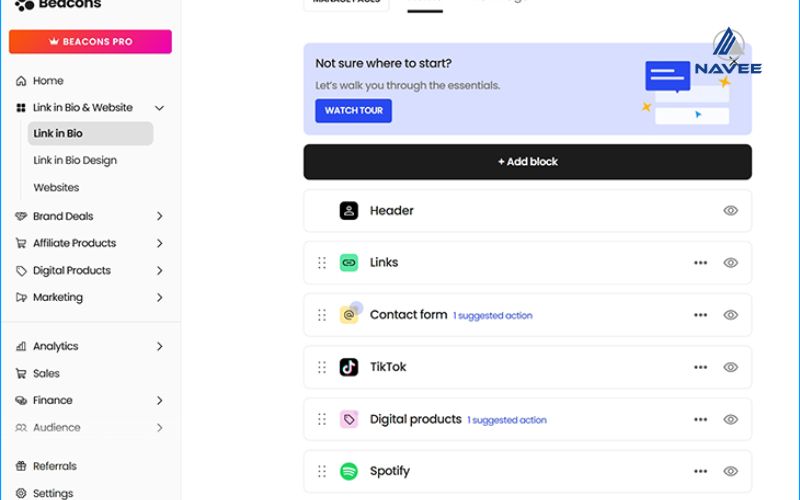The image size is (800, 500).
Task: Expand the Analytics menu chevron
Action: click(x=160, y=346)
